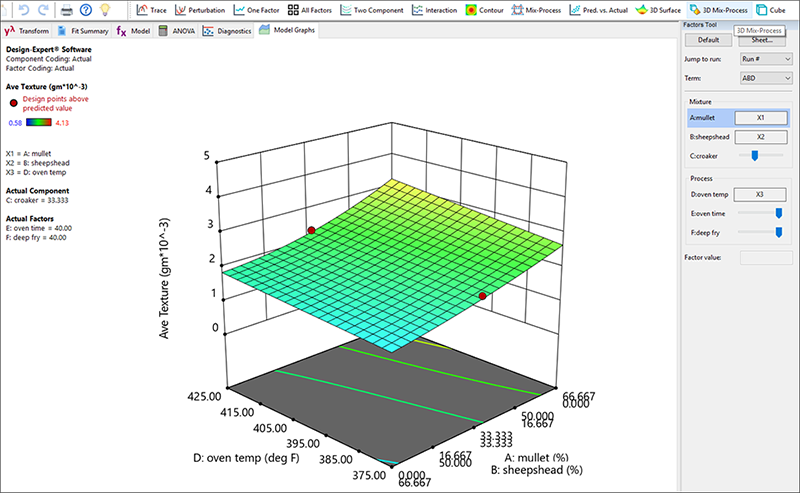Click the C:croaker slider handle
The height and width of the screenshot is (493, 800).
(754, 155)
